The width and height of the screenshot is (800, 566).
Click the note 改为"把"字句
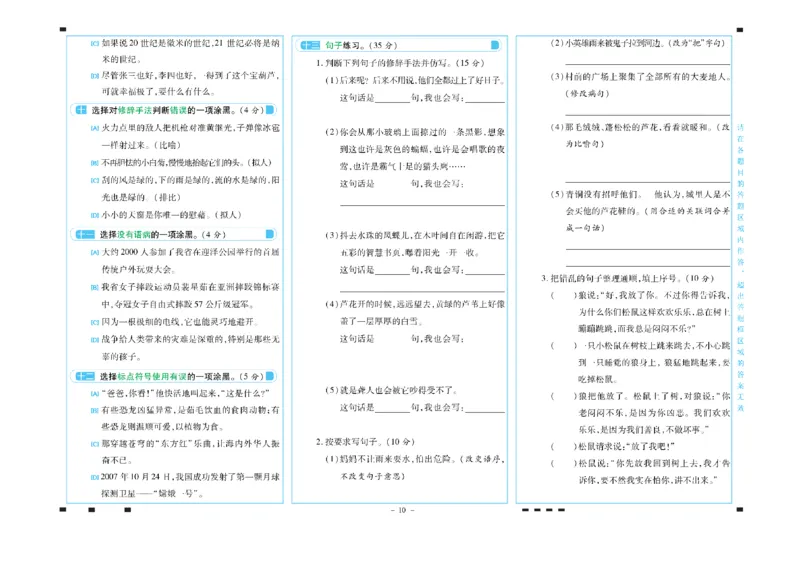(x=694, y=43)
